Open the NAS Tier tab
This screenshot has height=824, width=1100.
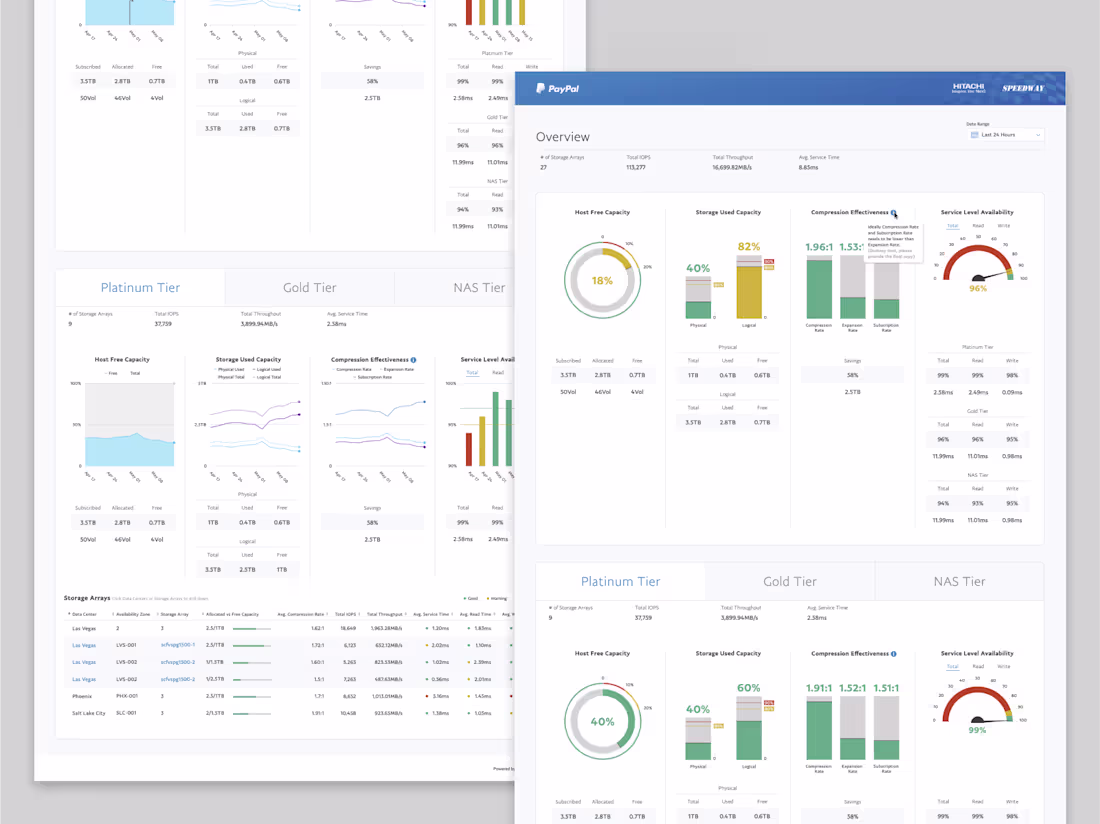point(960,581)
